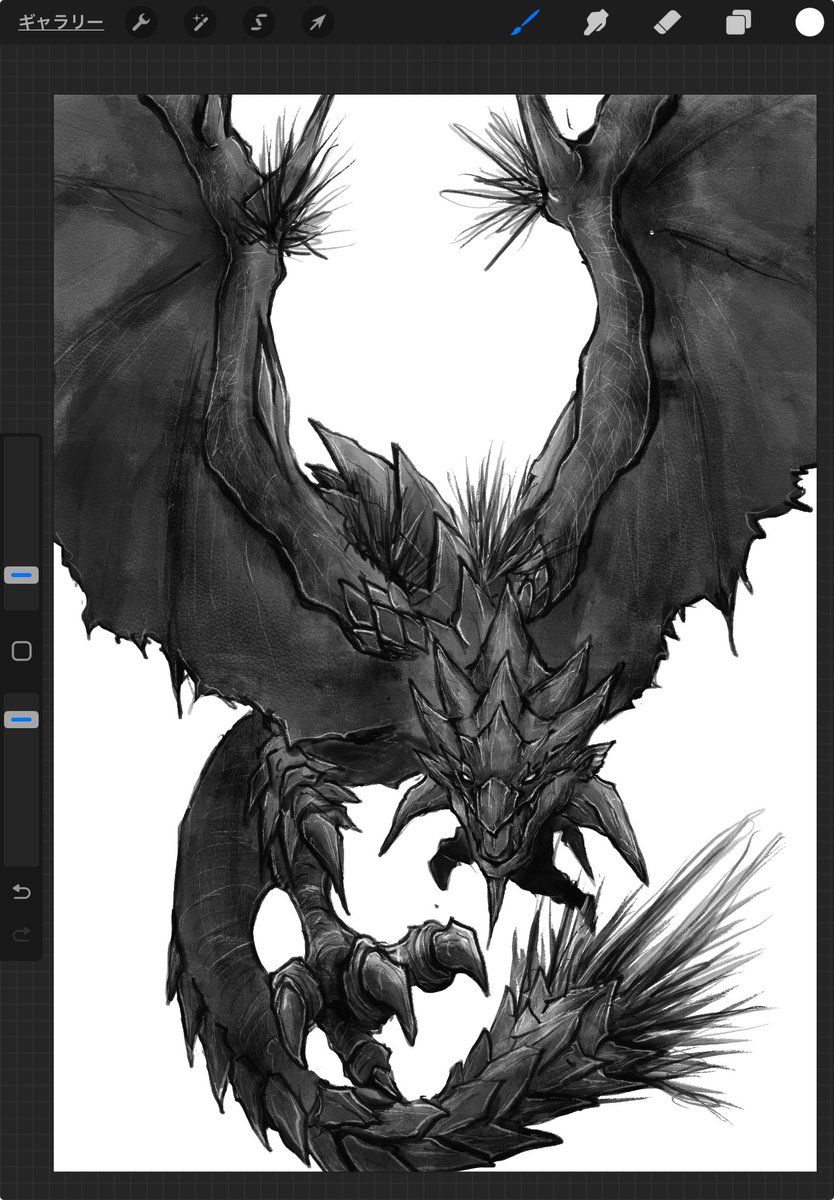Undo the last stroke
Image resolution: width=834 pixels, height=1200 pixels.
coord(21,891)
